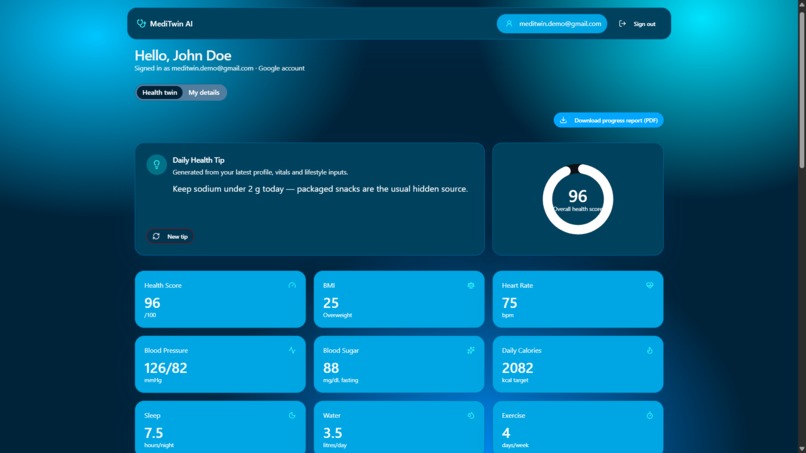Click the days/week label

tap(515, 445)
